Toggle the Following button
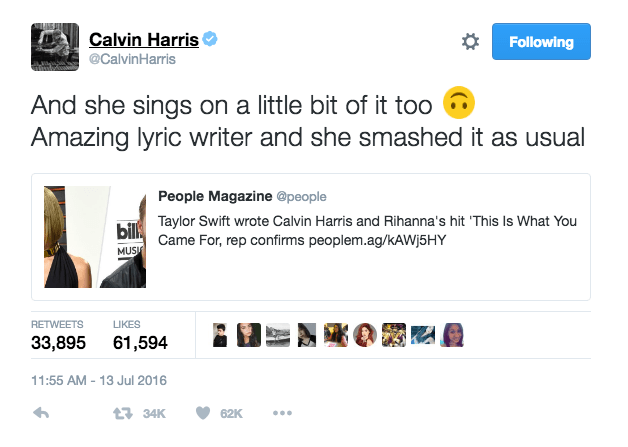This screenshot has width=628, height=447. pyautogui.click(x=541, y=42)
